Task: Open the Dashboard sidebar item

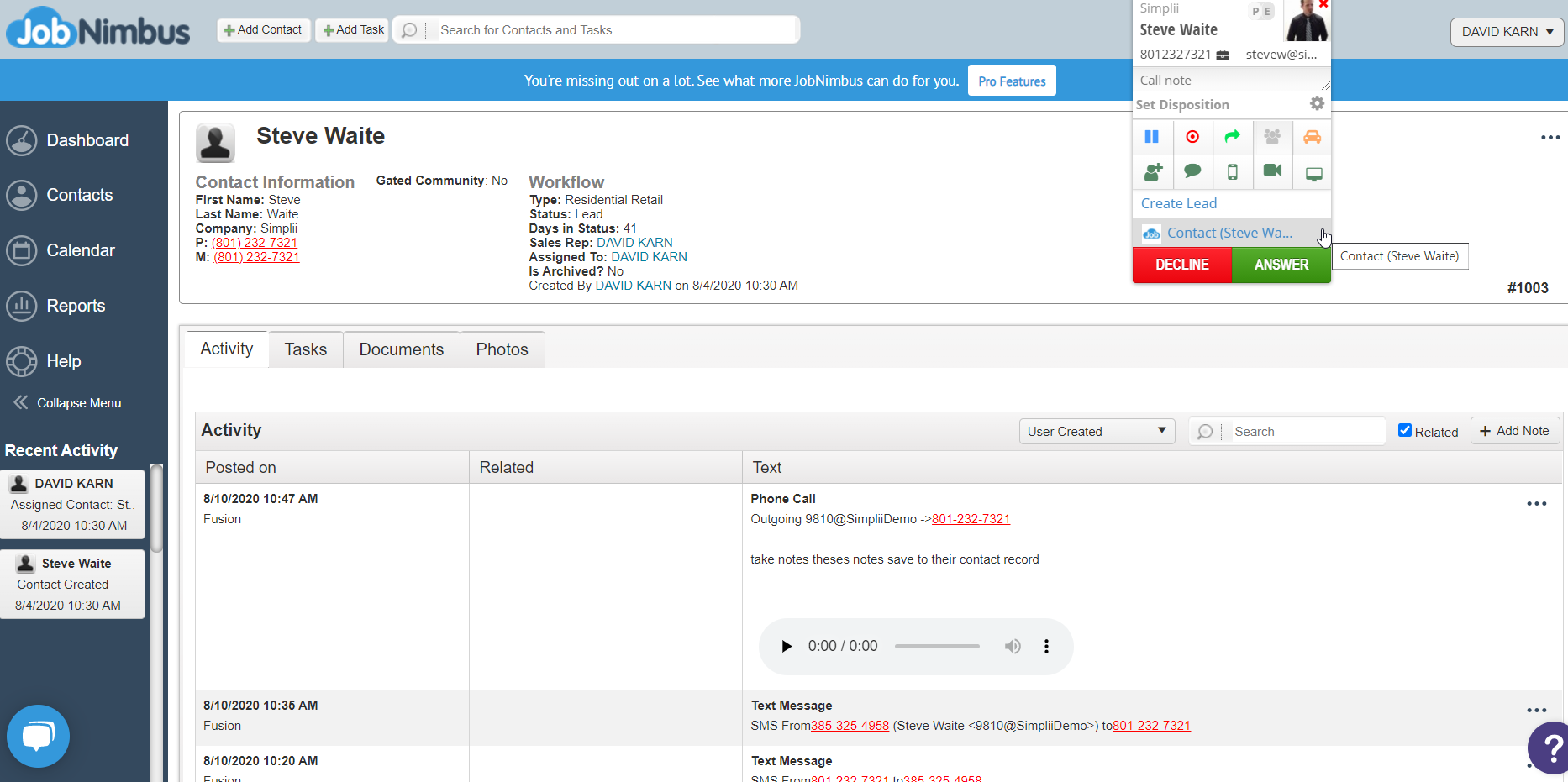Action: pos(68,140)
